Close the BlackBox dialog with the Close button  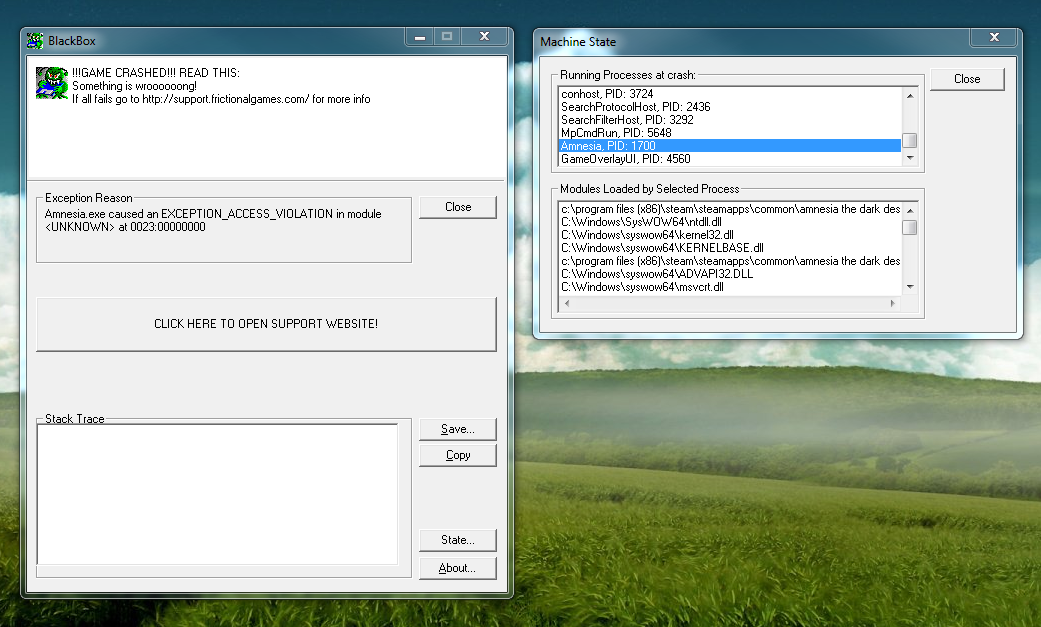click(457, 207)
